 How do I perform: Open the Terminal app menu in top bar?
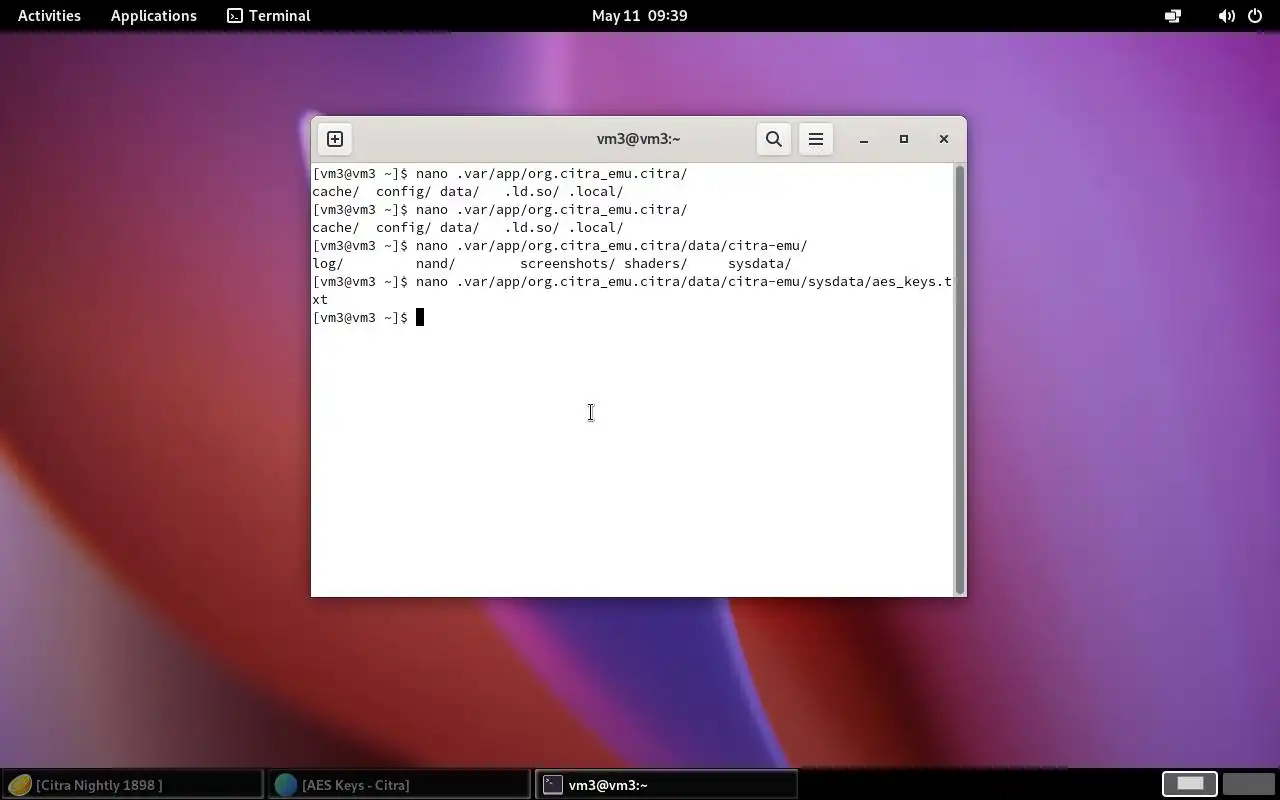(269, 16)
